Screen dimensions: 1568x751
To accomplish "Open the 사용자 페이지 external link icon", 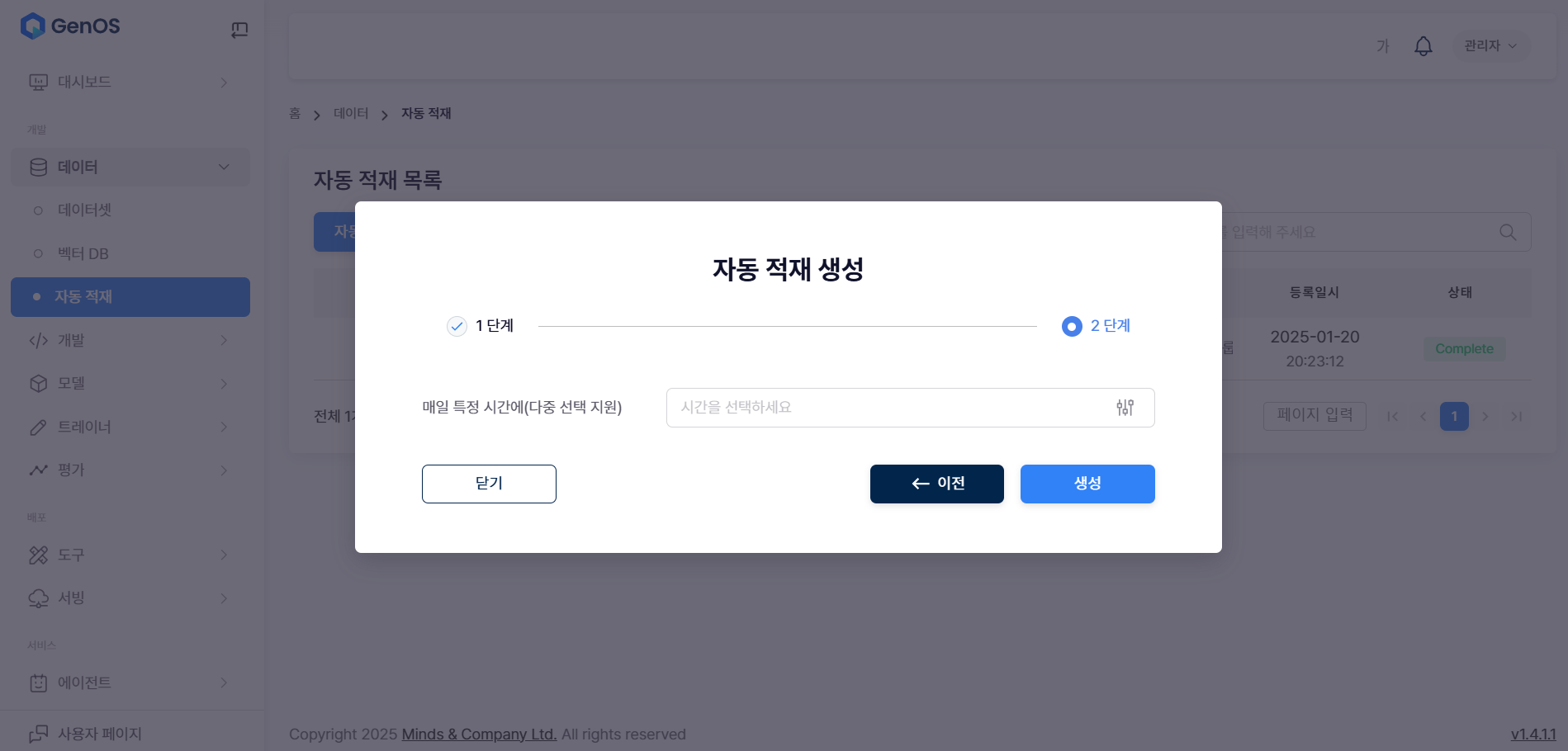I will (38, 734).
